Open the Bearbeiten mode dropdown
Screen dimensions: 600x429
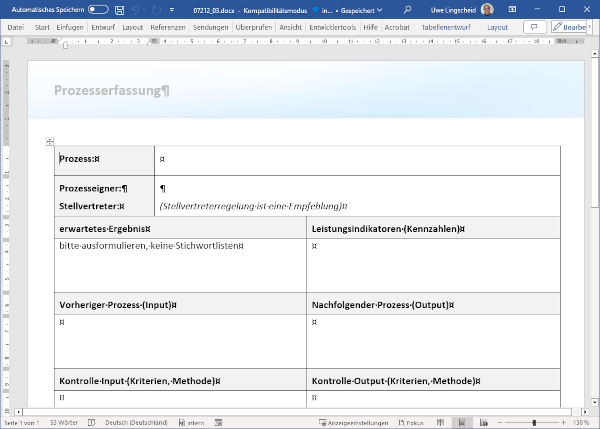[573, 27]
